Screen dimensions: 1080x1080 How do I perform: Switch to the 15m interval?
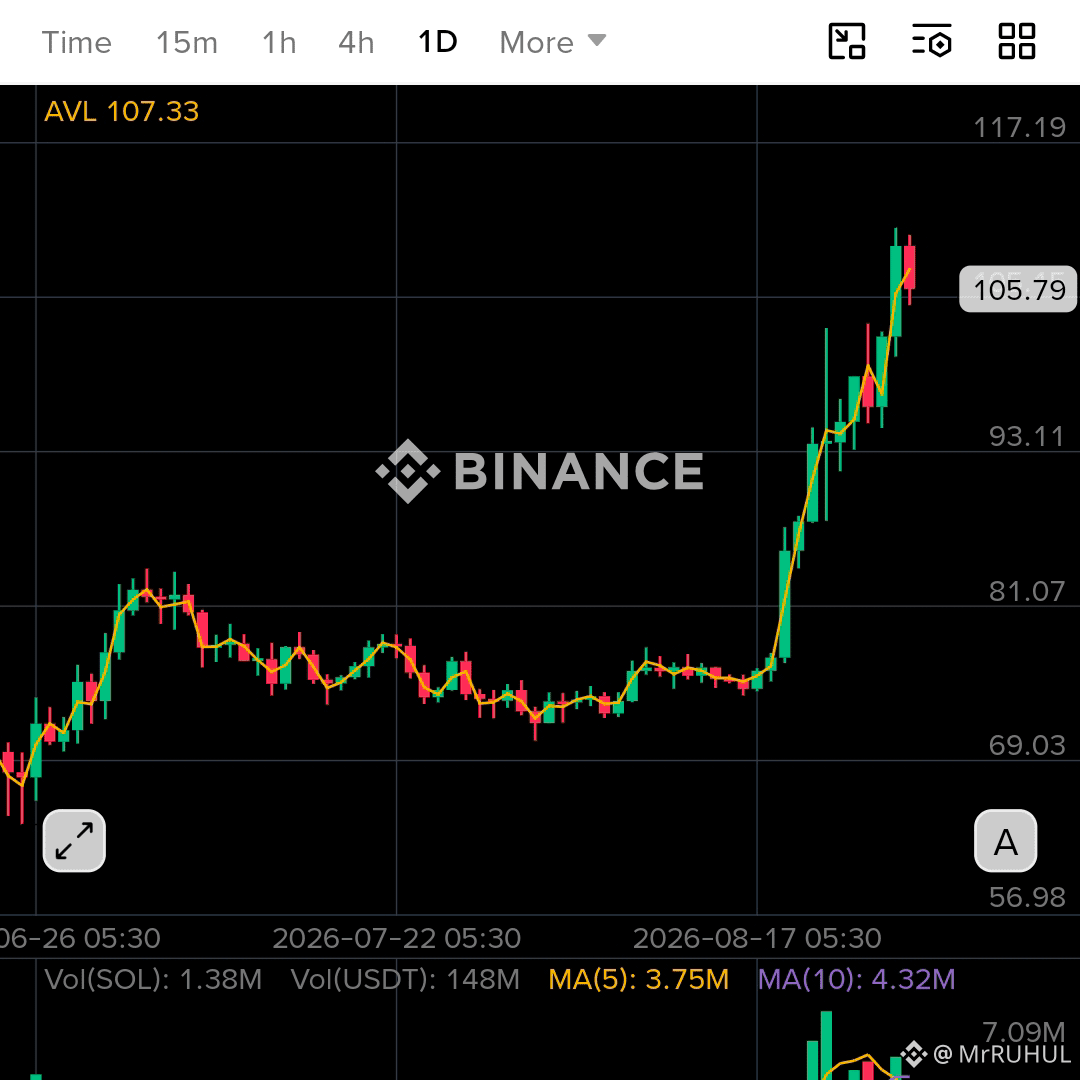187,43
